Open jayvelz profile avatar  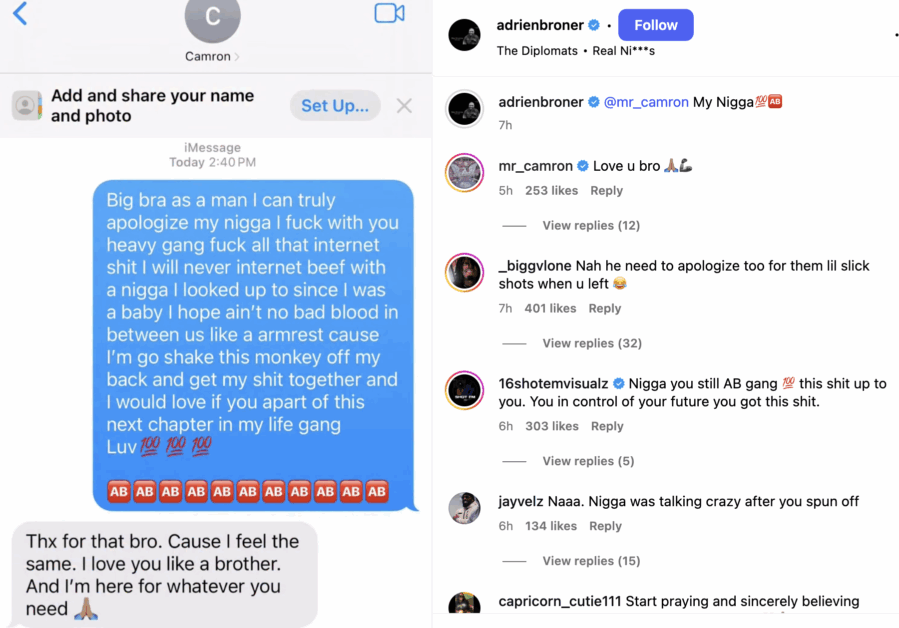pos(464,508)
